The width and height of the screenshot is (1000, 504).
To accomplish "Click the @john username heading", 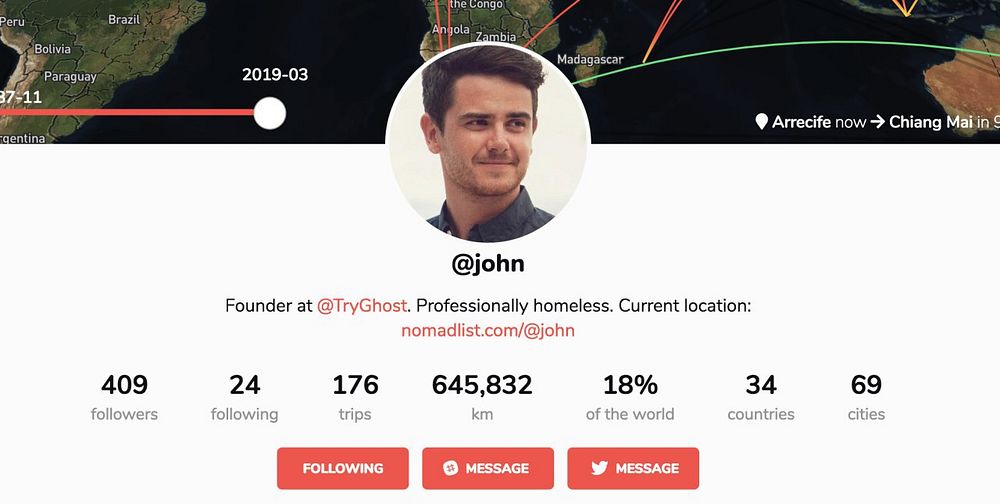I will tap(488, 263).
